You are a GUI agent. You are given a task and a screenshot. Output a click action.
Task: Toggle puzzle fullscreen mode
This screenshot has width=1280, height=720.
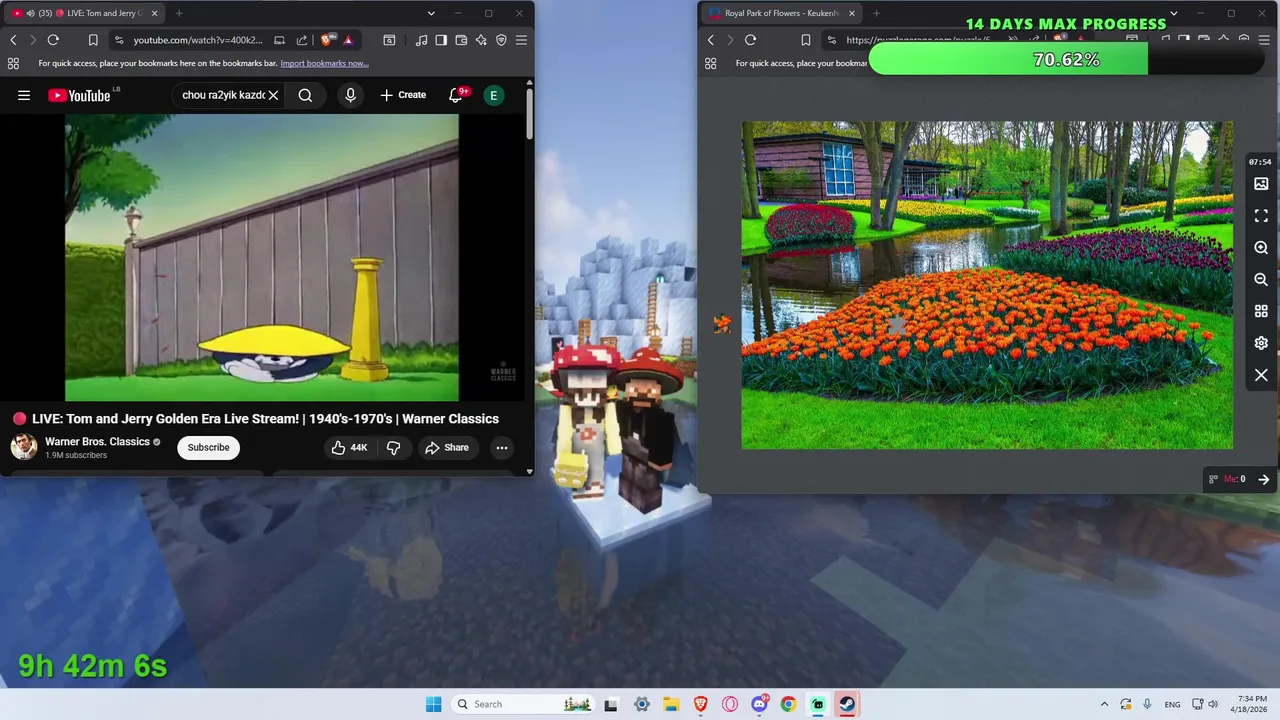1261,216
